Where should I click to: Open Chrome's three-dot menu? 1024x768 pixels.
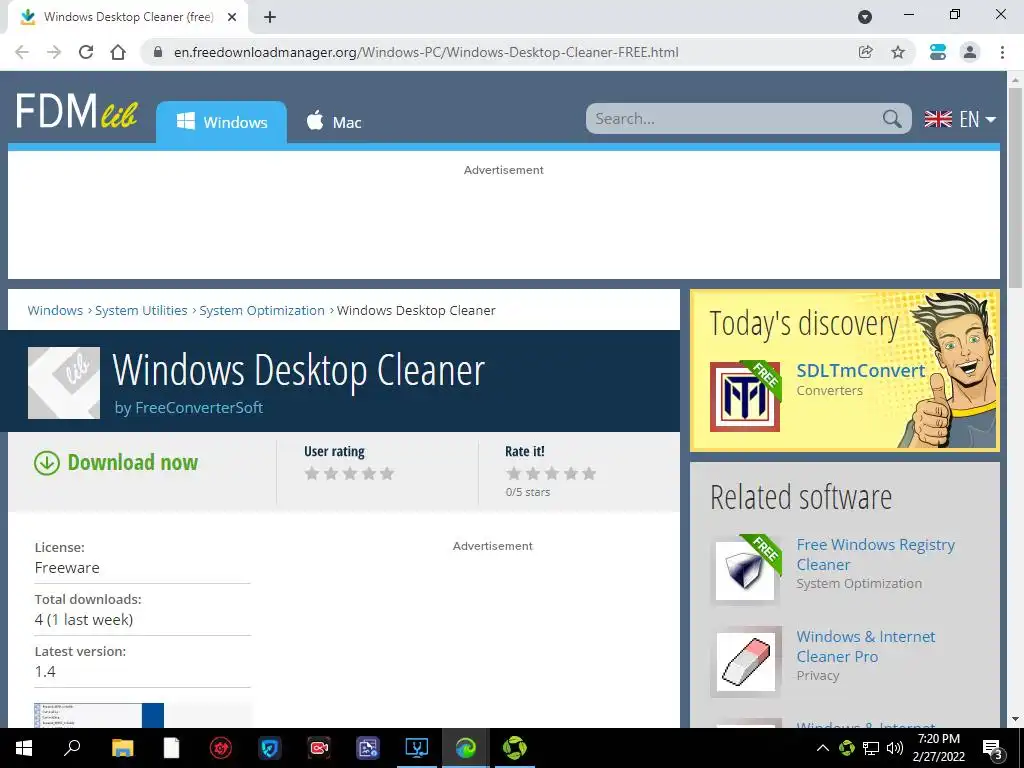[x=1002, y=52]
